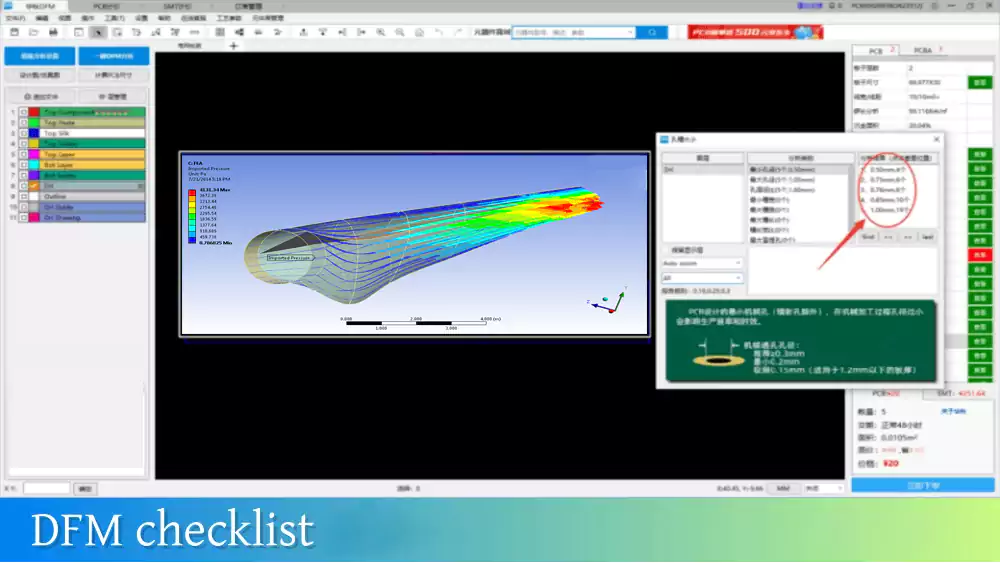Select the first analysis item row (0.50mm)
This screenshot has height=563, width=1000.
[x=800, y=170]
